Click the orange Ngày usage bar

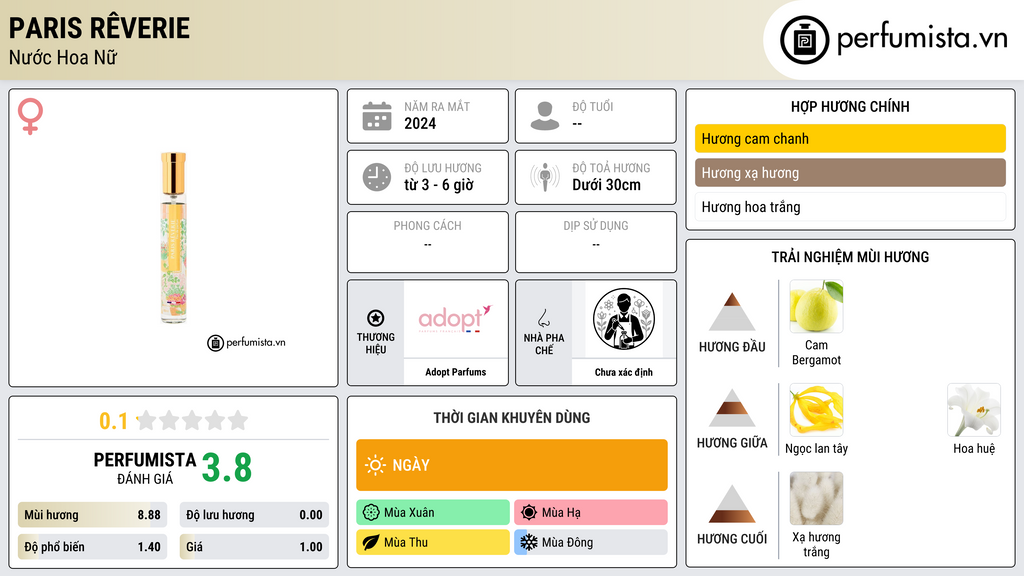512,465
